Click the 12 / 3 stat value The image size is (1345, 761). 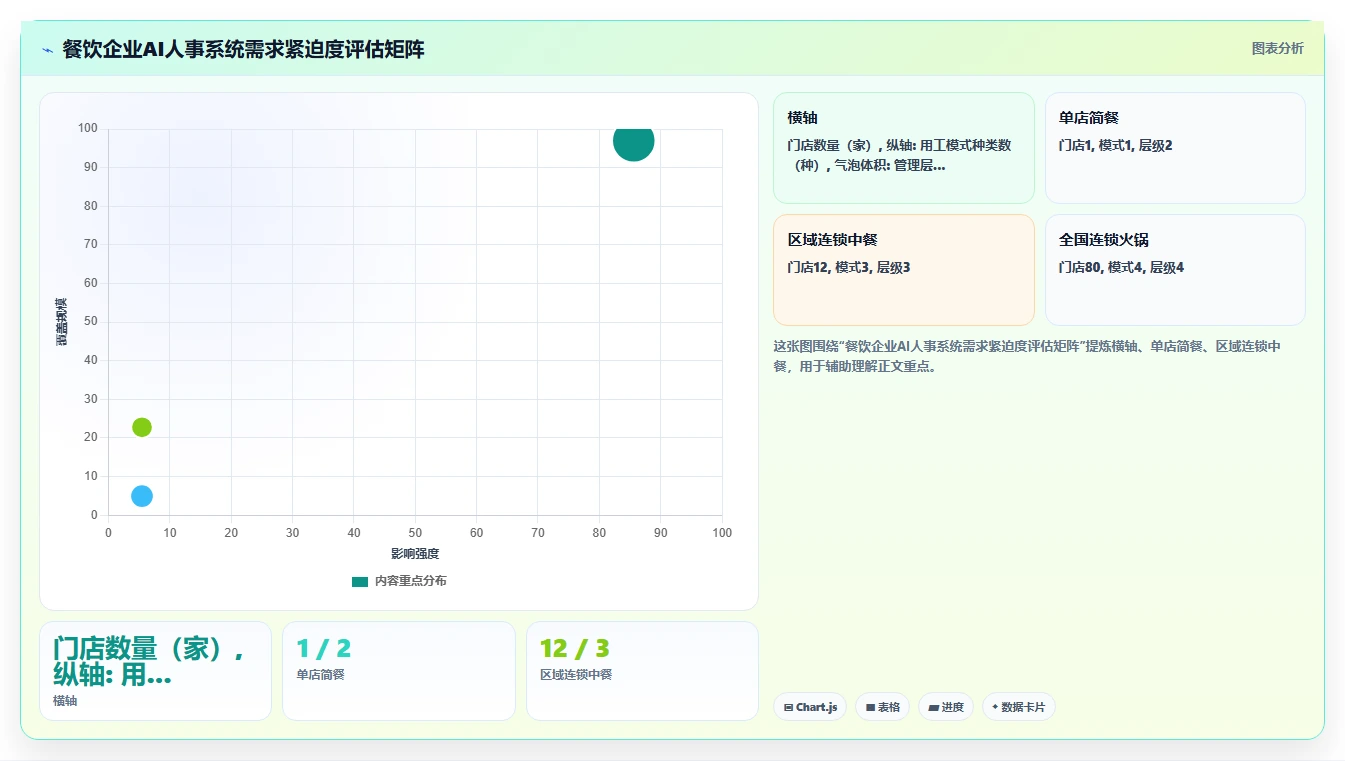574,649
